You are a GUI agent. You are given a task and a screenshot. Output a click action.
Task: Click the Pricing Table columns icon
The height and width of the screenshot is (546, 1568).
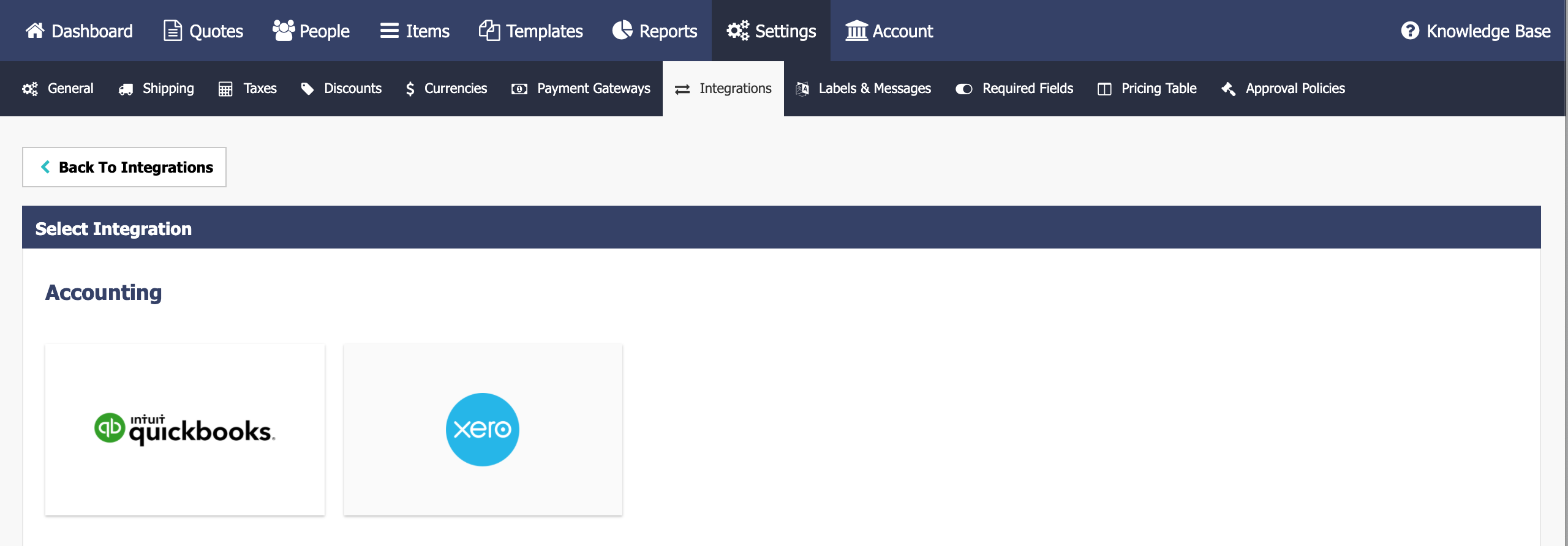pos(1104,89)
